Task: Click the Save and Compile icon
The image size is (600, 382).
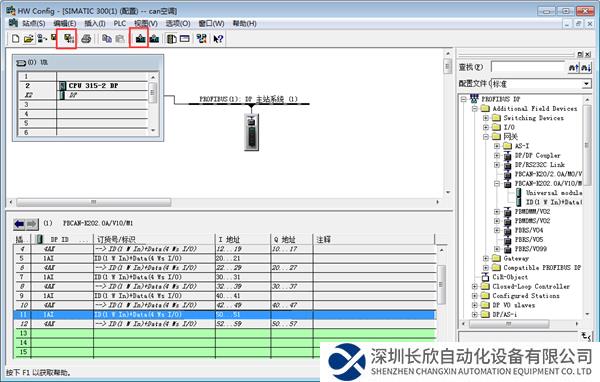Action: click(68, 39)
